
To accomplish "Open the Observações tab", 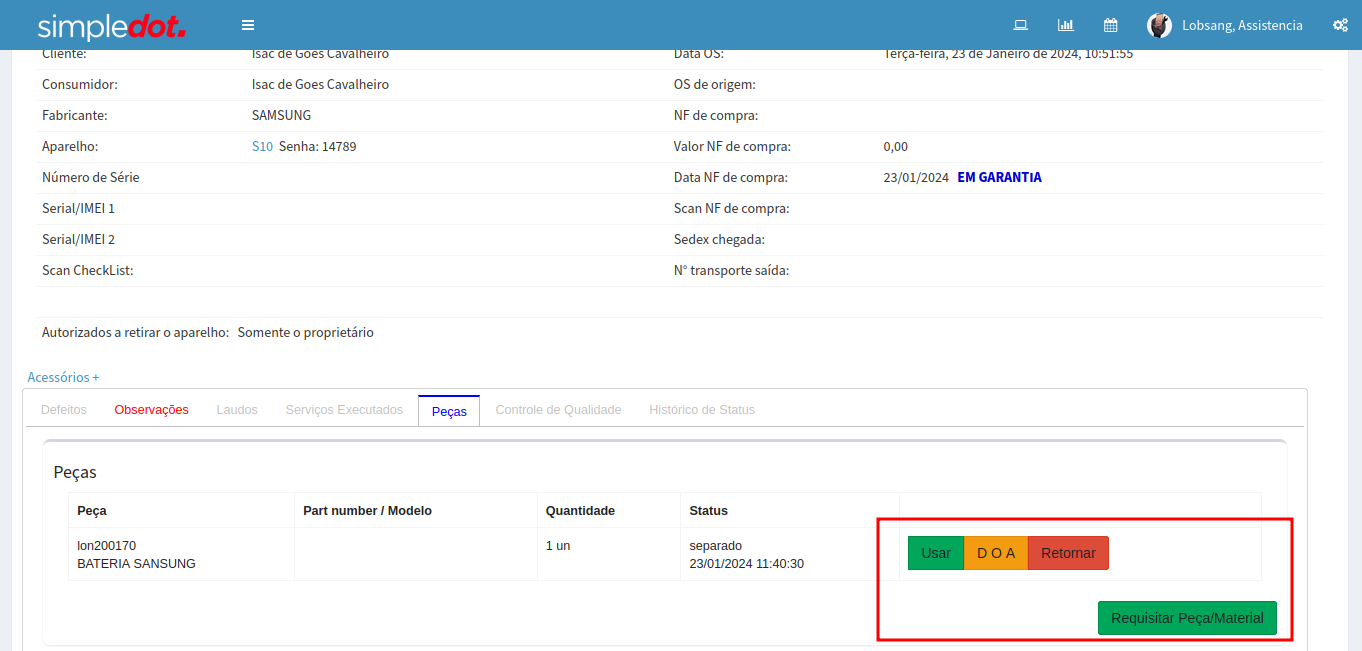I will pyautogui.click(x=151, y=410).
